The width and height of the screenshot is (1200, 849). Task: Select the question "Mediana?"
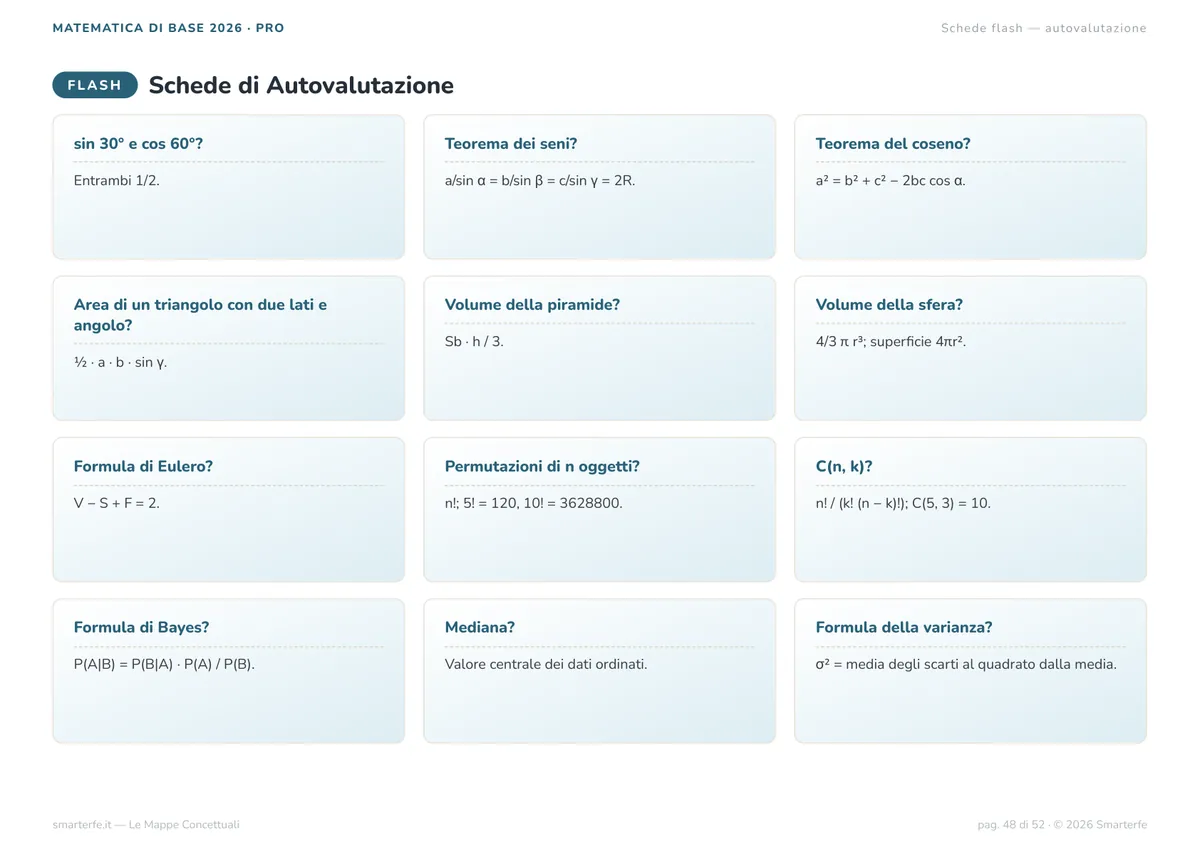(480, 627)
